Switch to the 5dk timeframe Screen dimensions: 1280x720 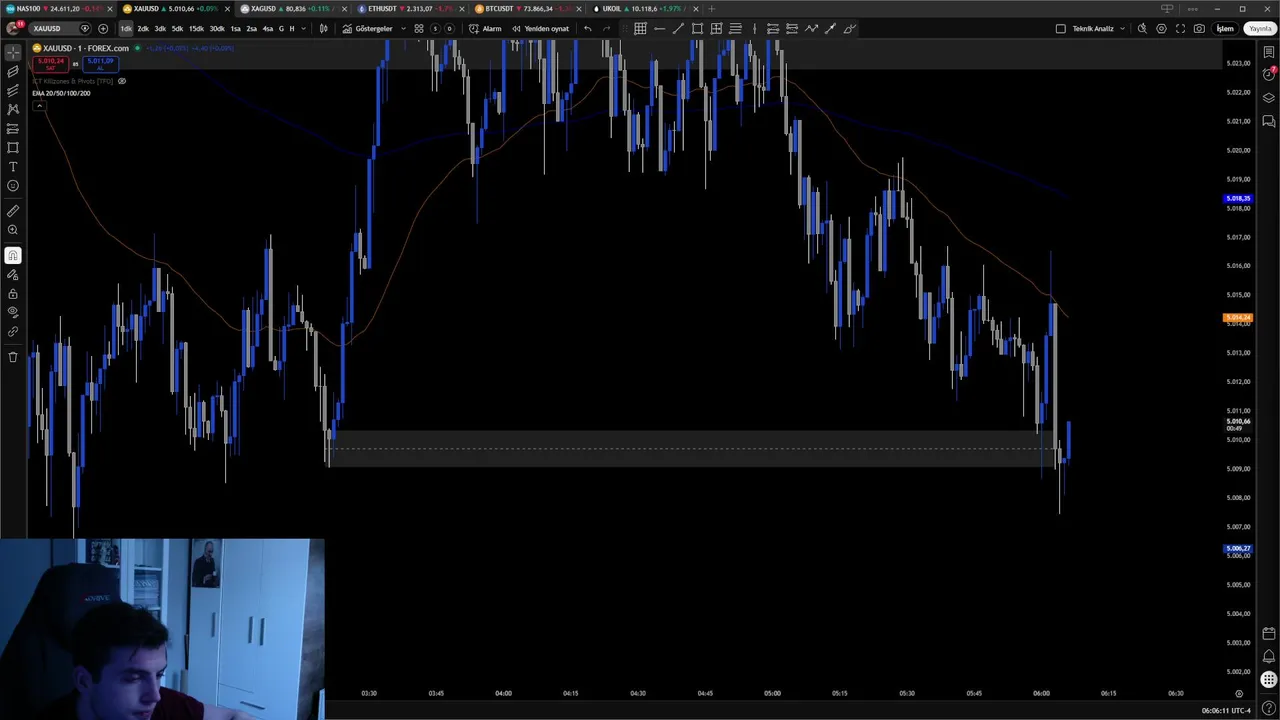click(x=177, y=28)
